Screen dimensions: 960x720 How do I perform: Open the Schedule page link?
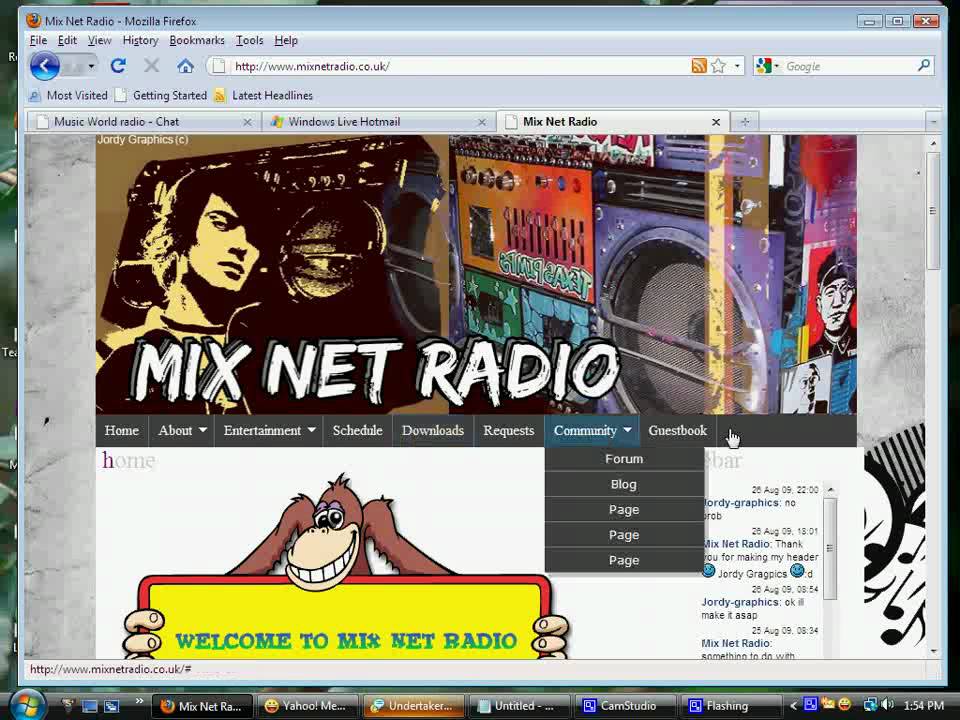[358, 430]
